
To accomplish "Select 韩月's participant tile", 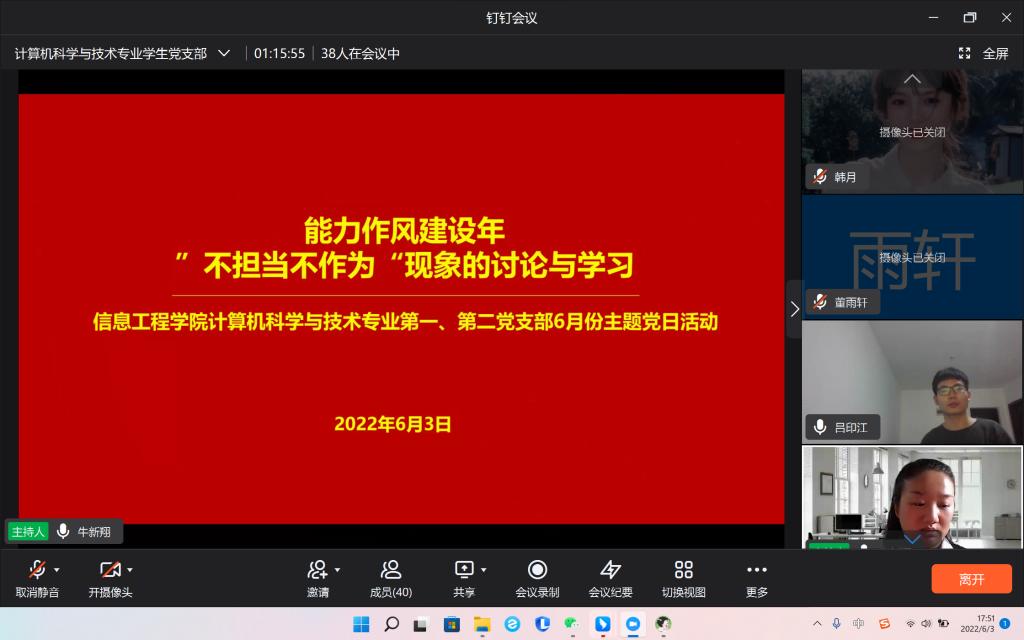I will pos(911,130).
